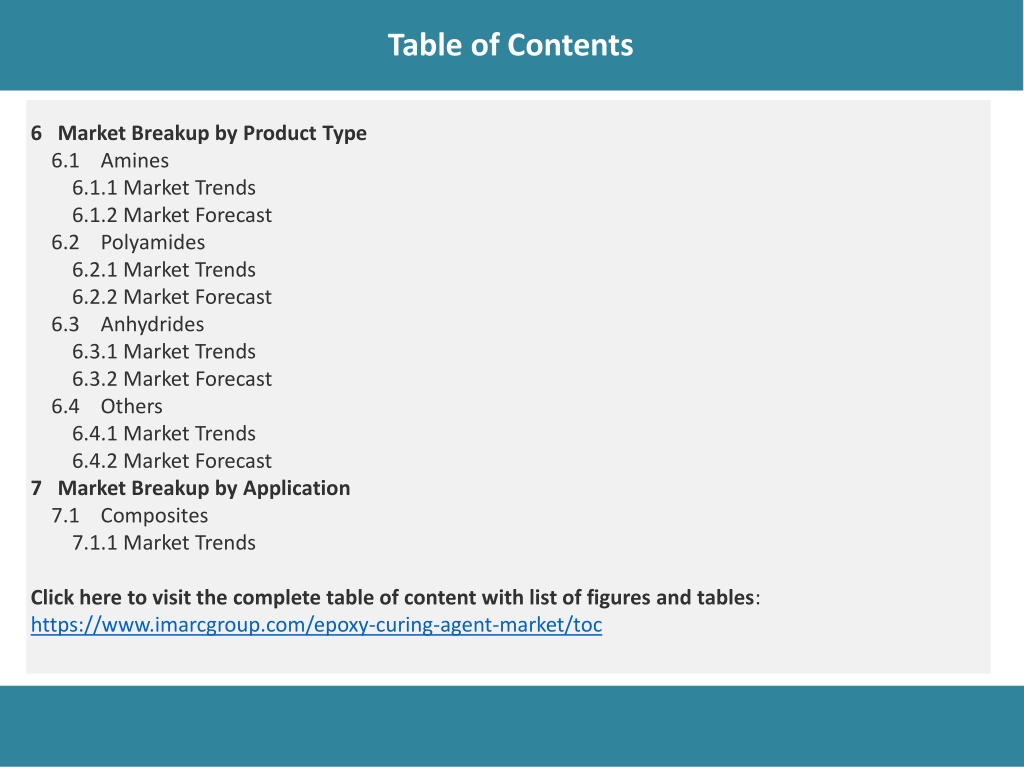
Task: Select the 6.2 Polyamides entry
Action: coord(128,243)
